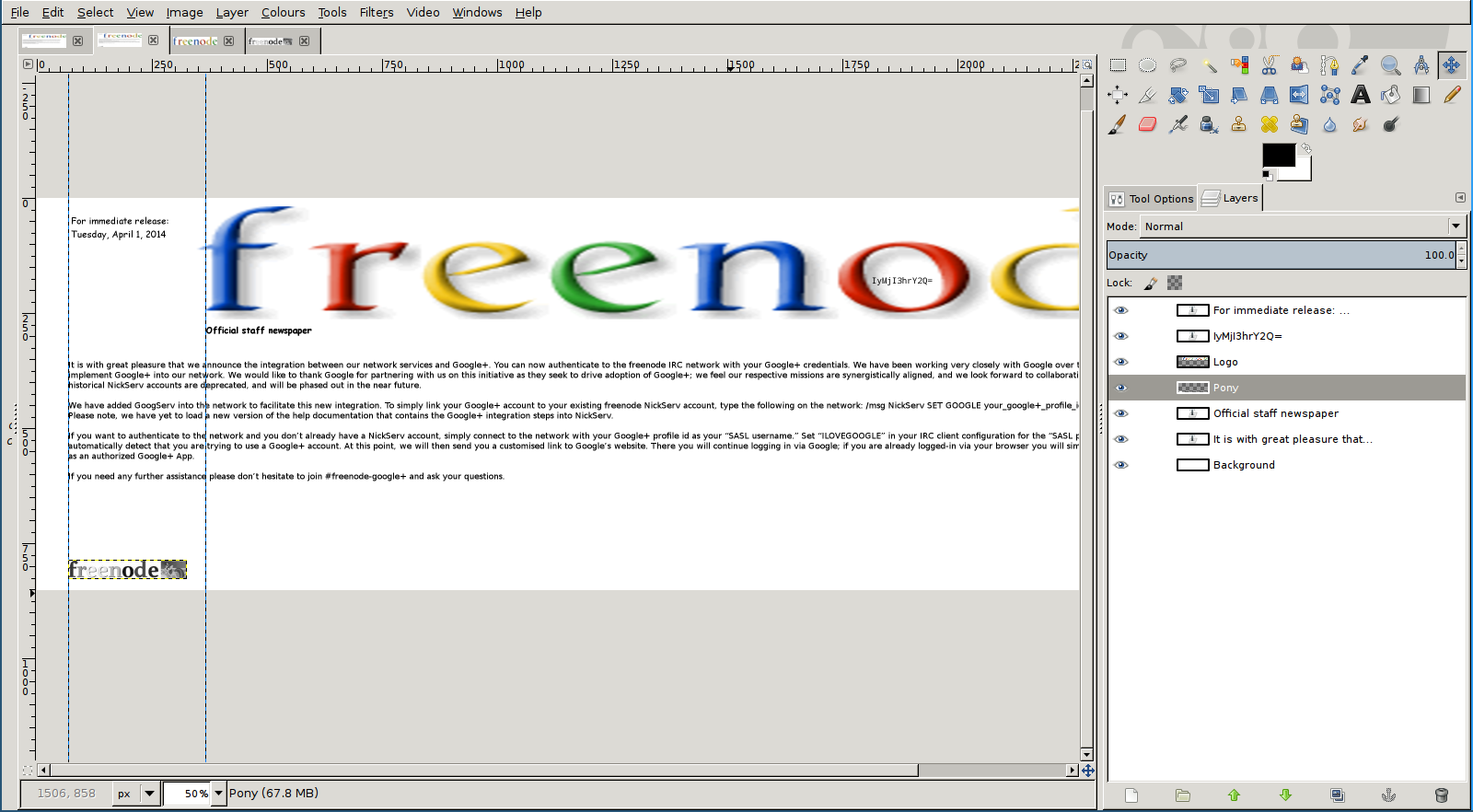The width and height of the screenshot is (1473, 812).
Task: Select the Flip tool
Action: pyautogui.click(x=1299, y=95)
